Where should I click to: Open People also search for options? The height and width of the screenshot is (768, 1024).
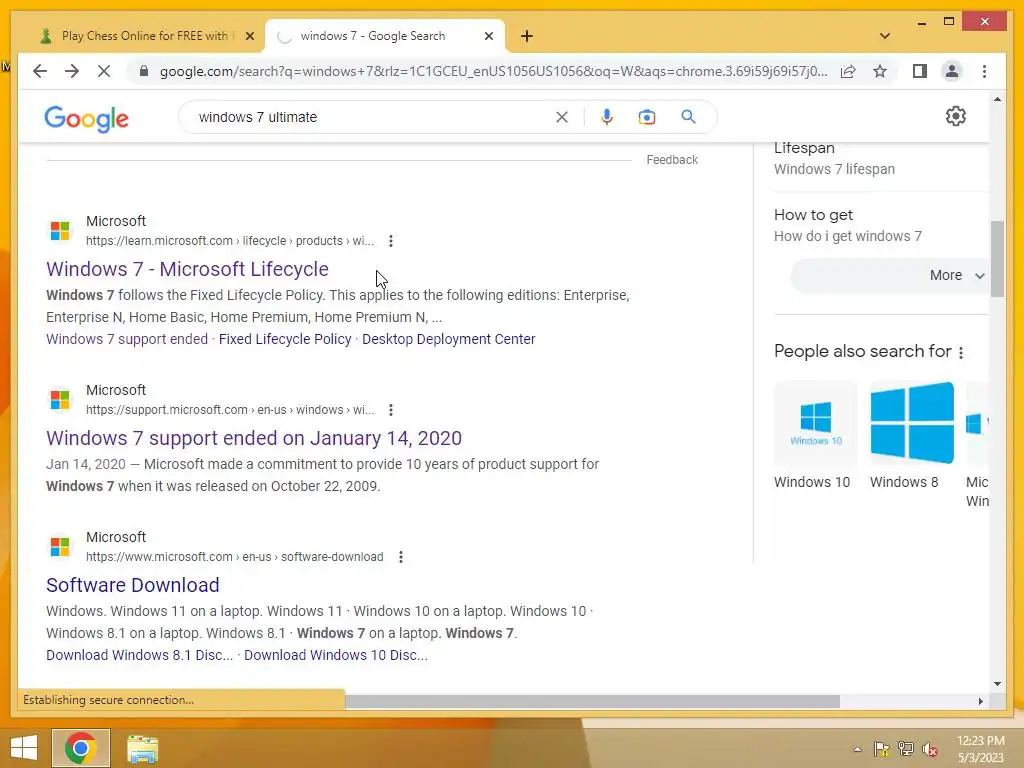click(961, 353)
